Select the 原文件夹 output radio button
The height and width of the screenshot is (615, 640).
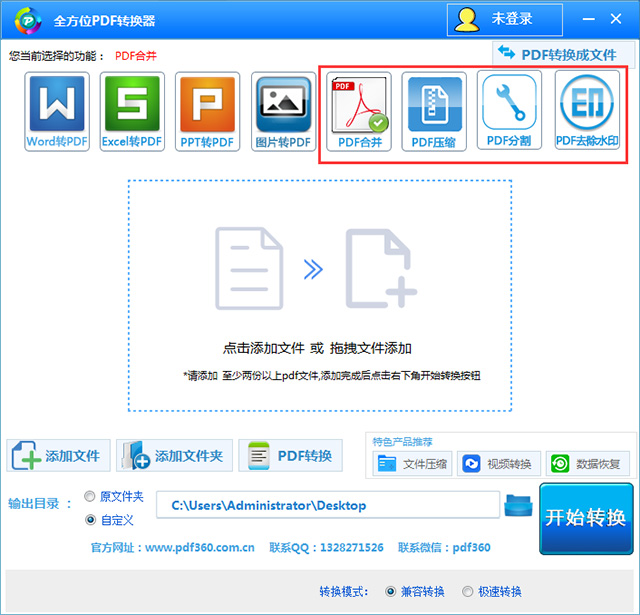[x=90, y=496]
